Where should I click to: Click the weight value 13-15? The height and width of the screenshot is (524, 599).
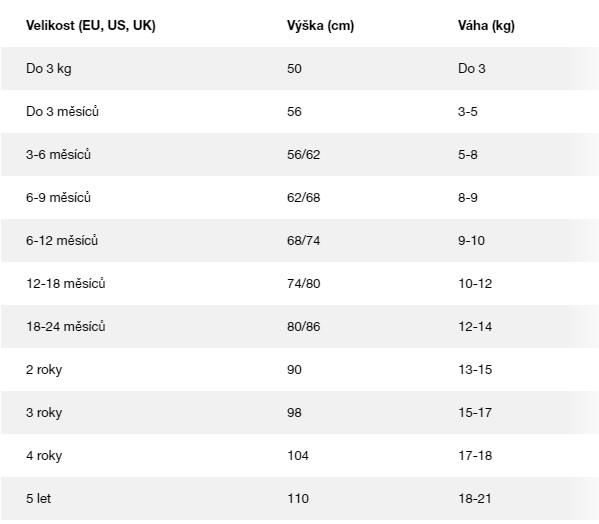pos(475,369)
